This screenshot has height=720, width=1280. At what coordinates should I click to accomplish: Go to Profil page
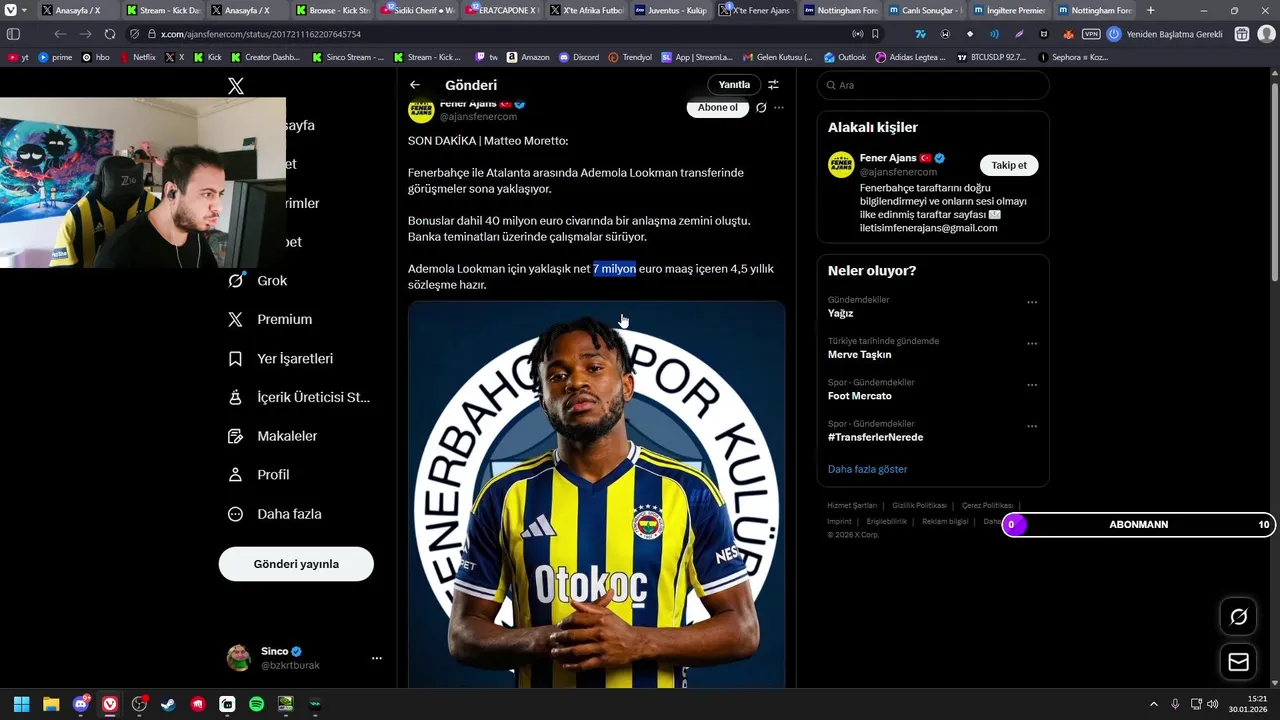259,475
